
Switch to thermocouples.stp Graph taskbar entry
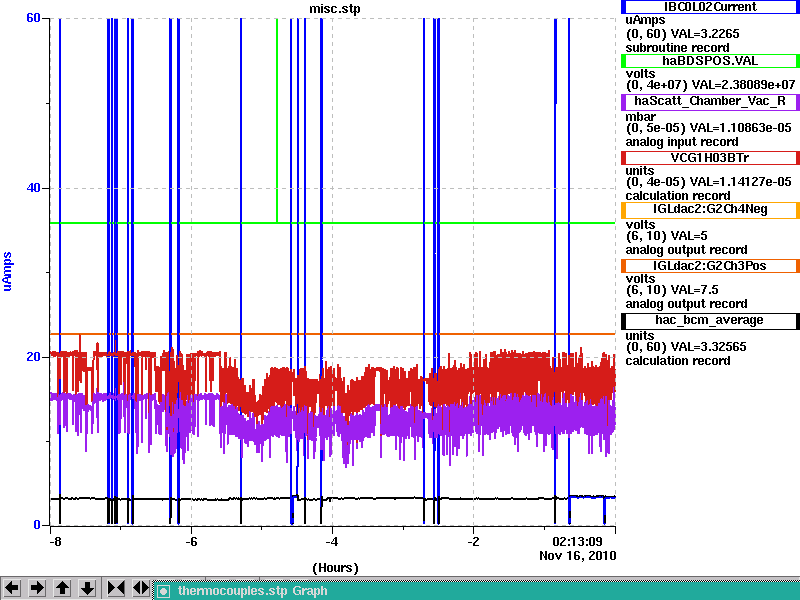[477, 591]
